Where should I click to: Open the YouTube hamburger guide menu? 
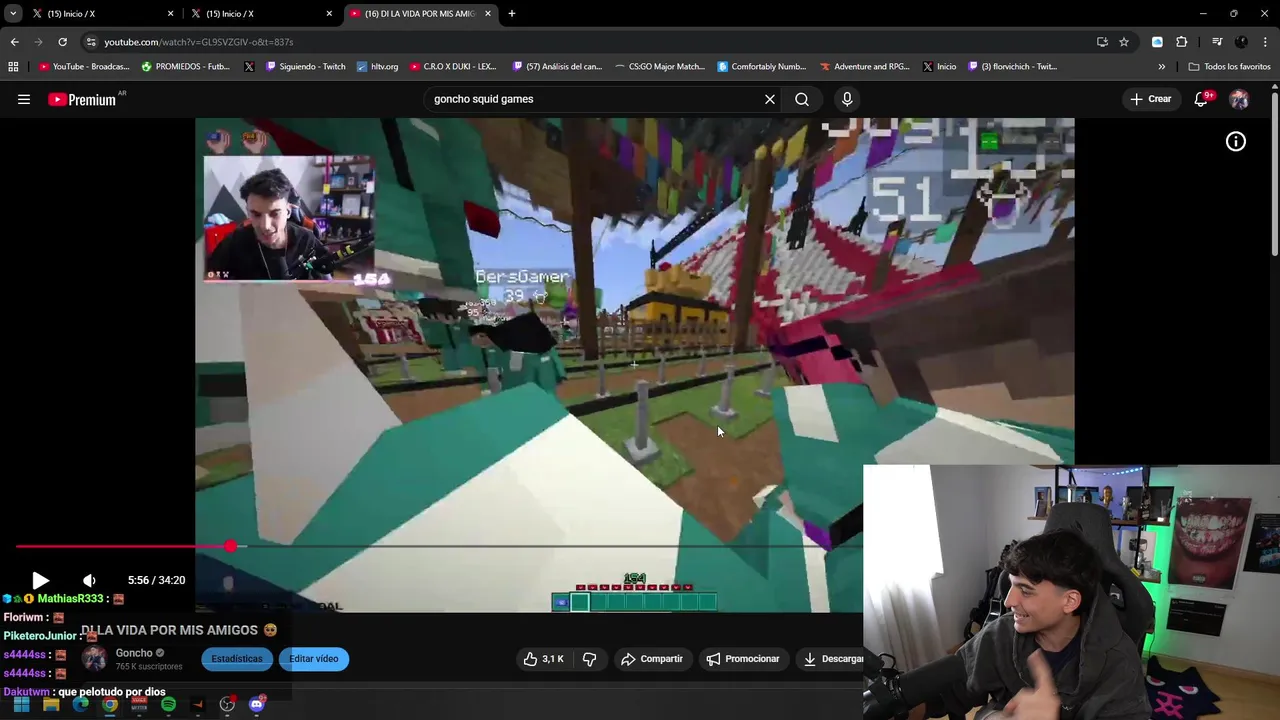[x=24, y=99]
